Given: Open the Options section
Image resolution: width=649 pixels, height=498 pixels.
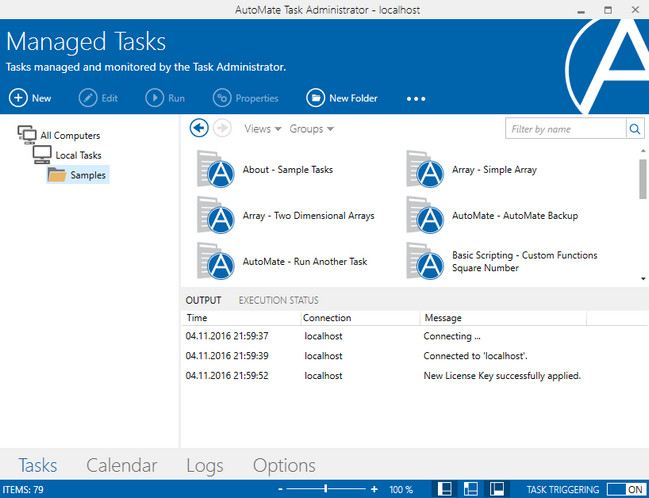Looking at the screenshot, I should 284,465.
